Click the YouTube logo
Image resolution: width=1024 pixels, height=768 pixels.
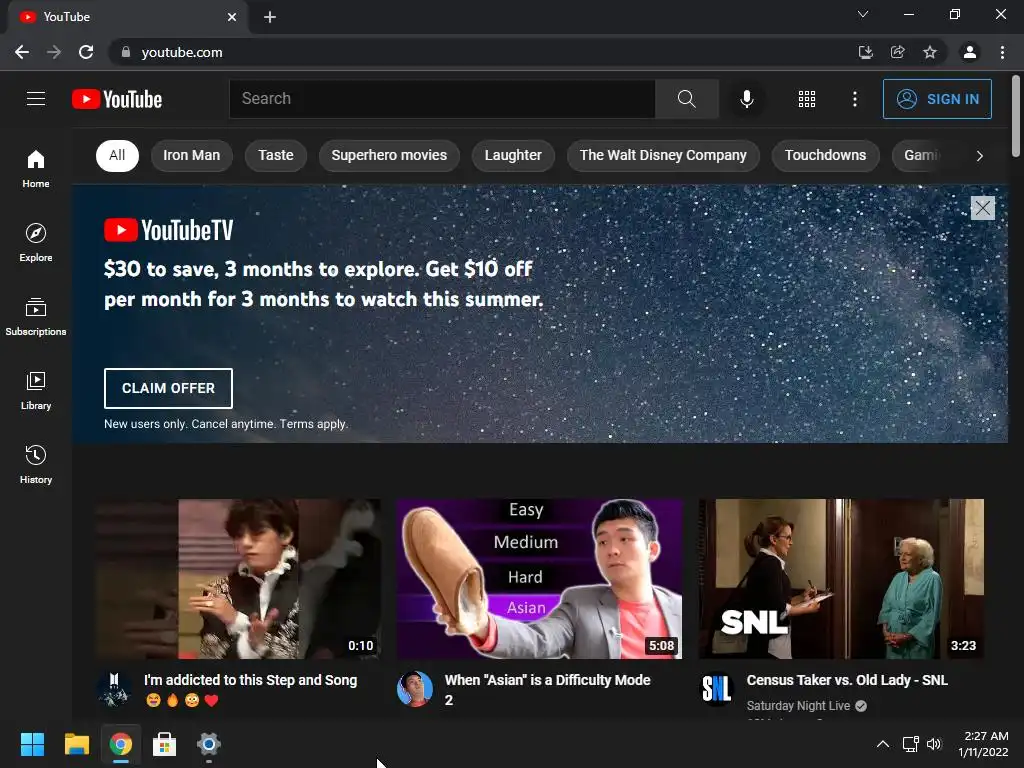point(117,99)
